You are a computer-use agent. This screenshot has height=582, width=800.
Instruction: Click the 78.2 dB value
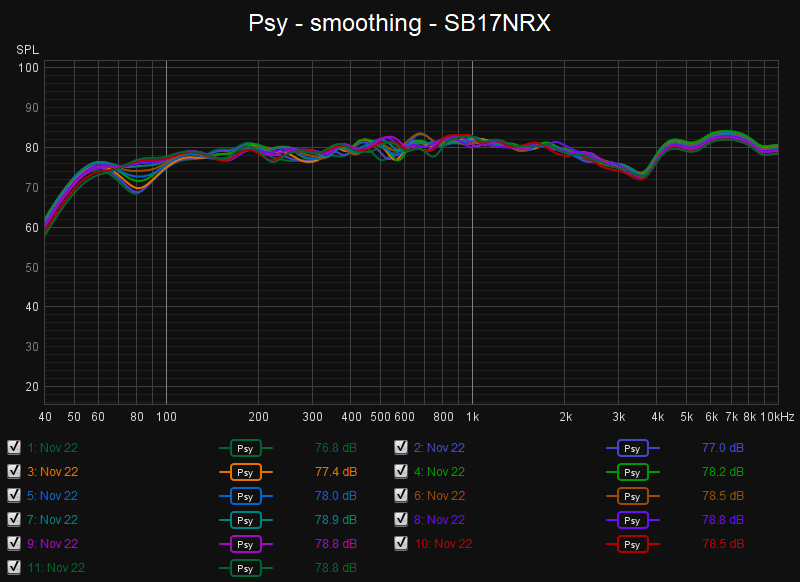(x=722, y=472)
